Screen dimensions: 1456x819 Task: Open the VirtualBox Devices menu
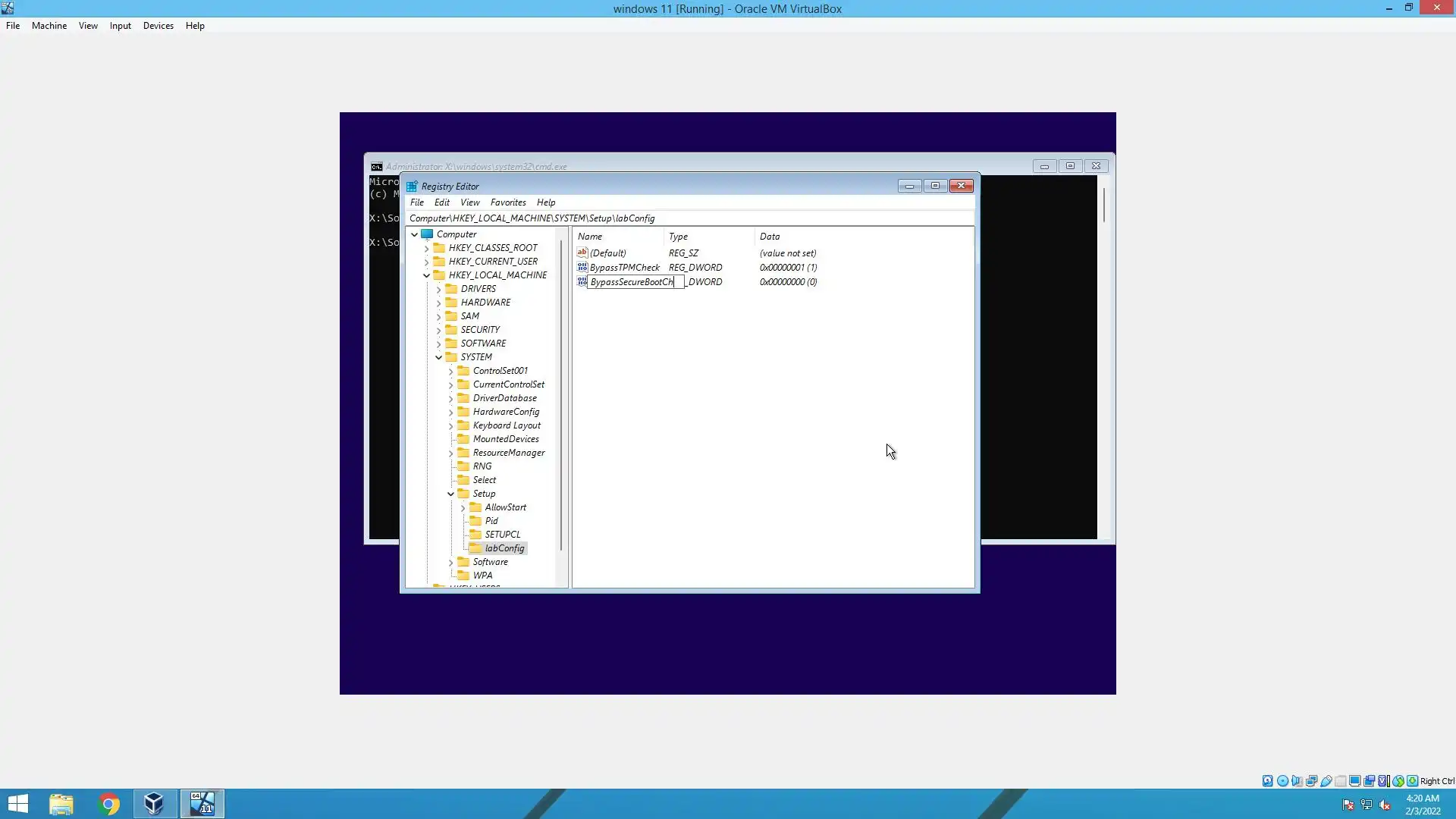[158, 26]
